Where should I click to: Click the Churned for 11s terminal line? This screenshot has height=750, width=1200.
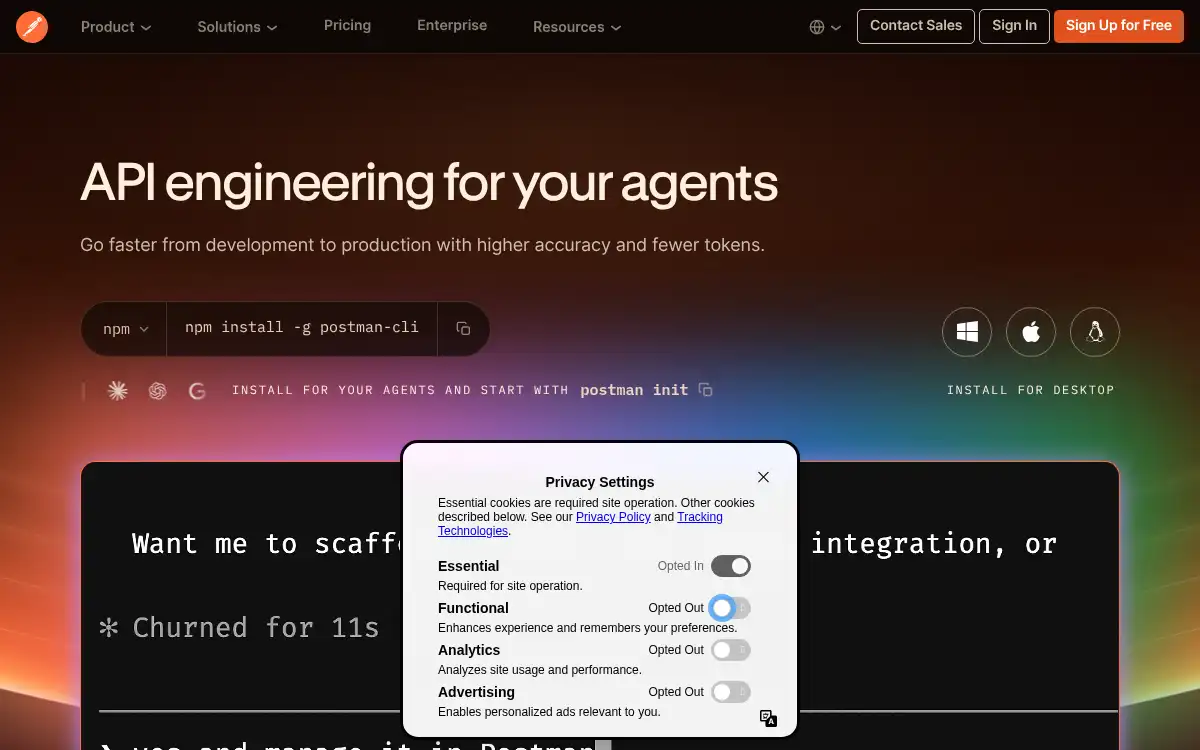pyautogui.click(x=239, y=628)
